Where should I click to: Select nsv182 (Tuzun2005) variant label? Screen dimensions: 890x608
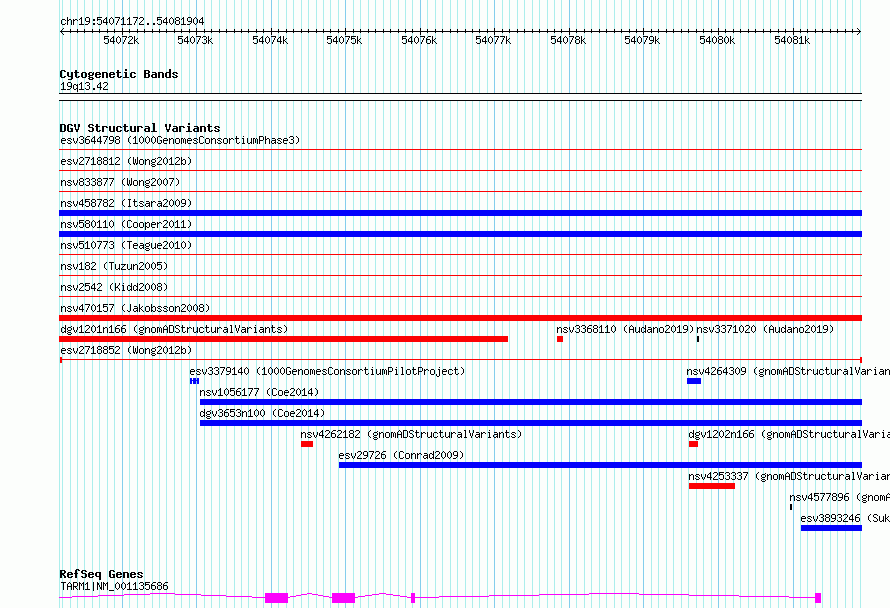114,266
